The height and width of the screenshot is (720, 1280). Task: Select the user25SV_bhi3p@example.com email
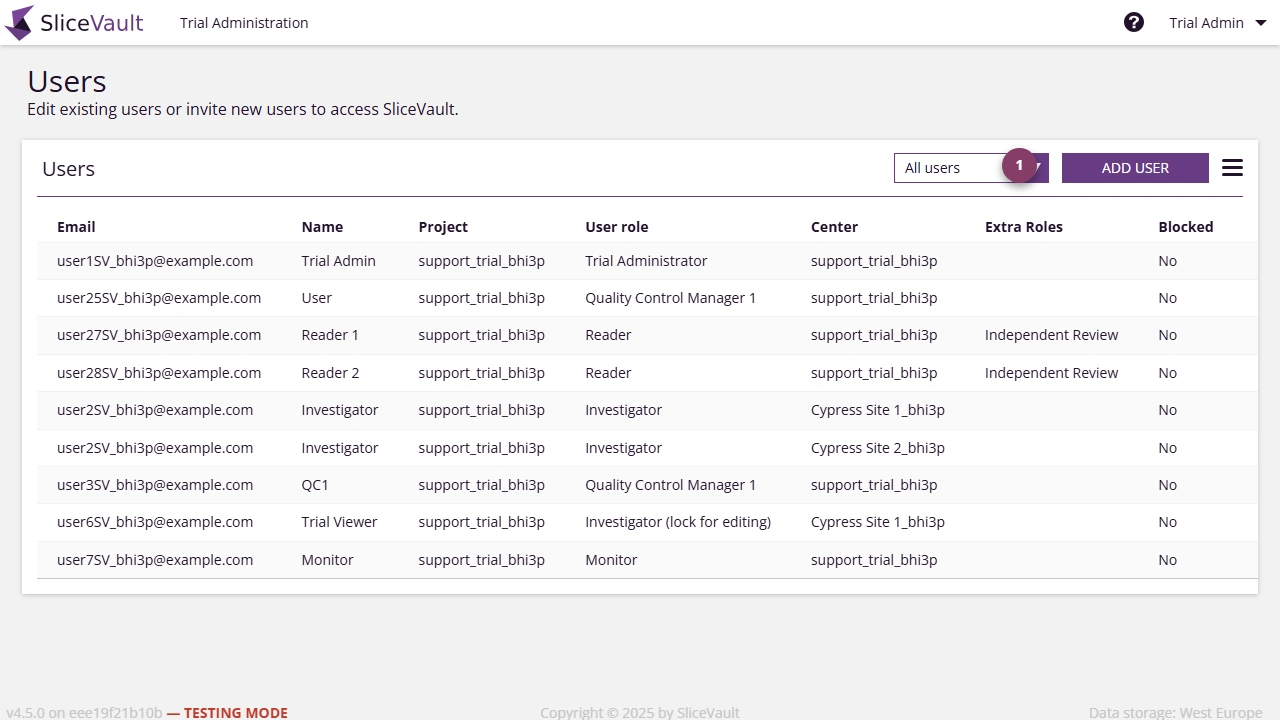click(159, 298)
